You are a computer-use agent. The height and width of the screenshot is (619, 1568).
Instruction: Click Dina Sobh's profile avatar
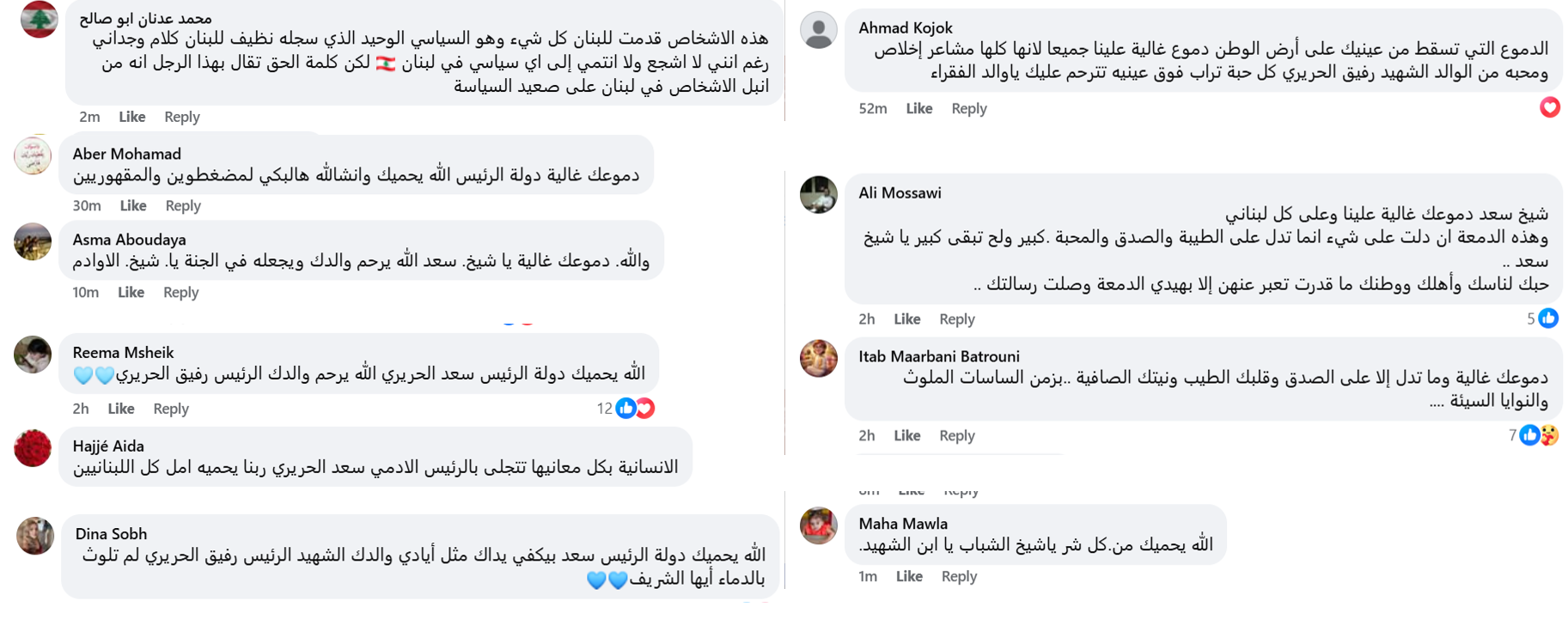pos(35,536)
